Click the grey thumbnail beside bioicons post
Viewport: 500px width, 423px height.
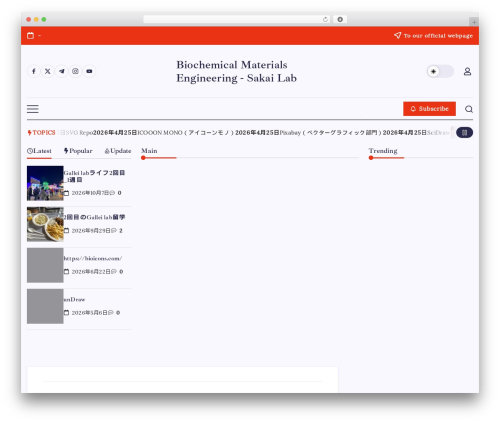click(x=45, y=265)
